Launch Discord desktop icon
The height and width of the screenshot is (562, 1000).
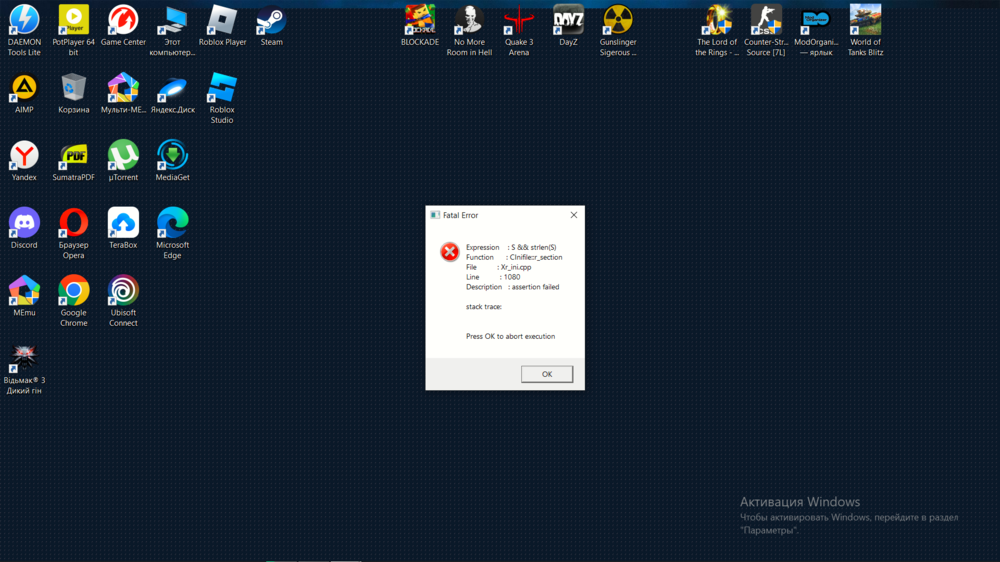pyautogui.click(x=24, y=228)
